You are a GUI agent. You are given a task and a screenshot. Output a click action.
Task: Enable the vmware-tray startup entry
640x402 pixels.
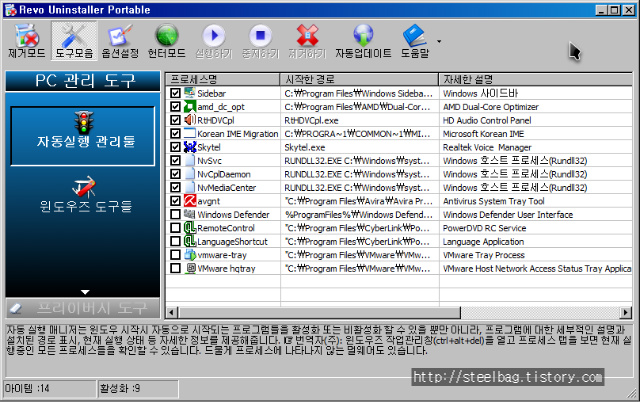[176, 255]
